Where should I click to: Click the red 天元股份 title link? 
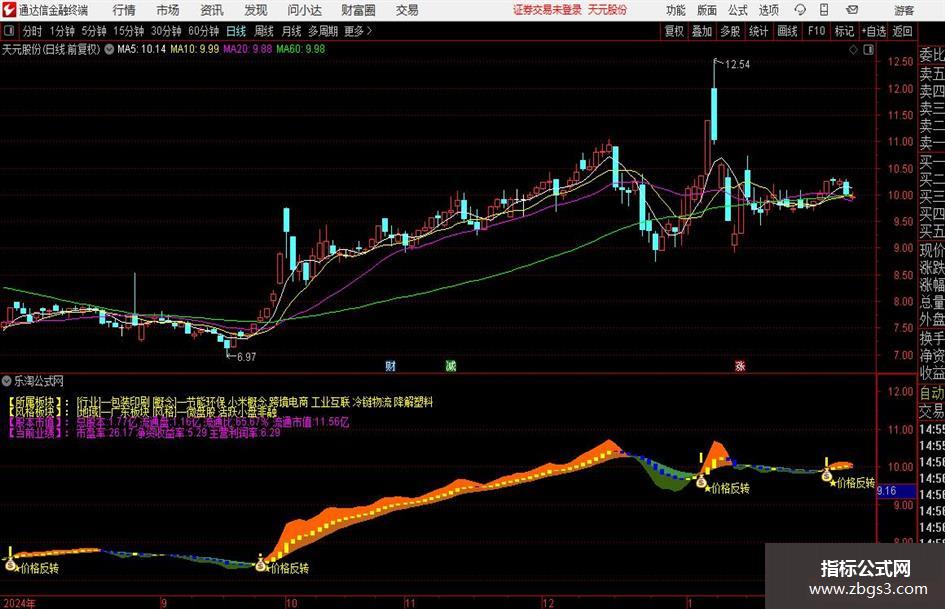click(x=607, y=10)
